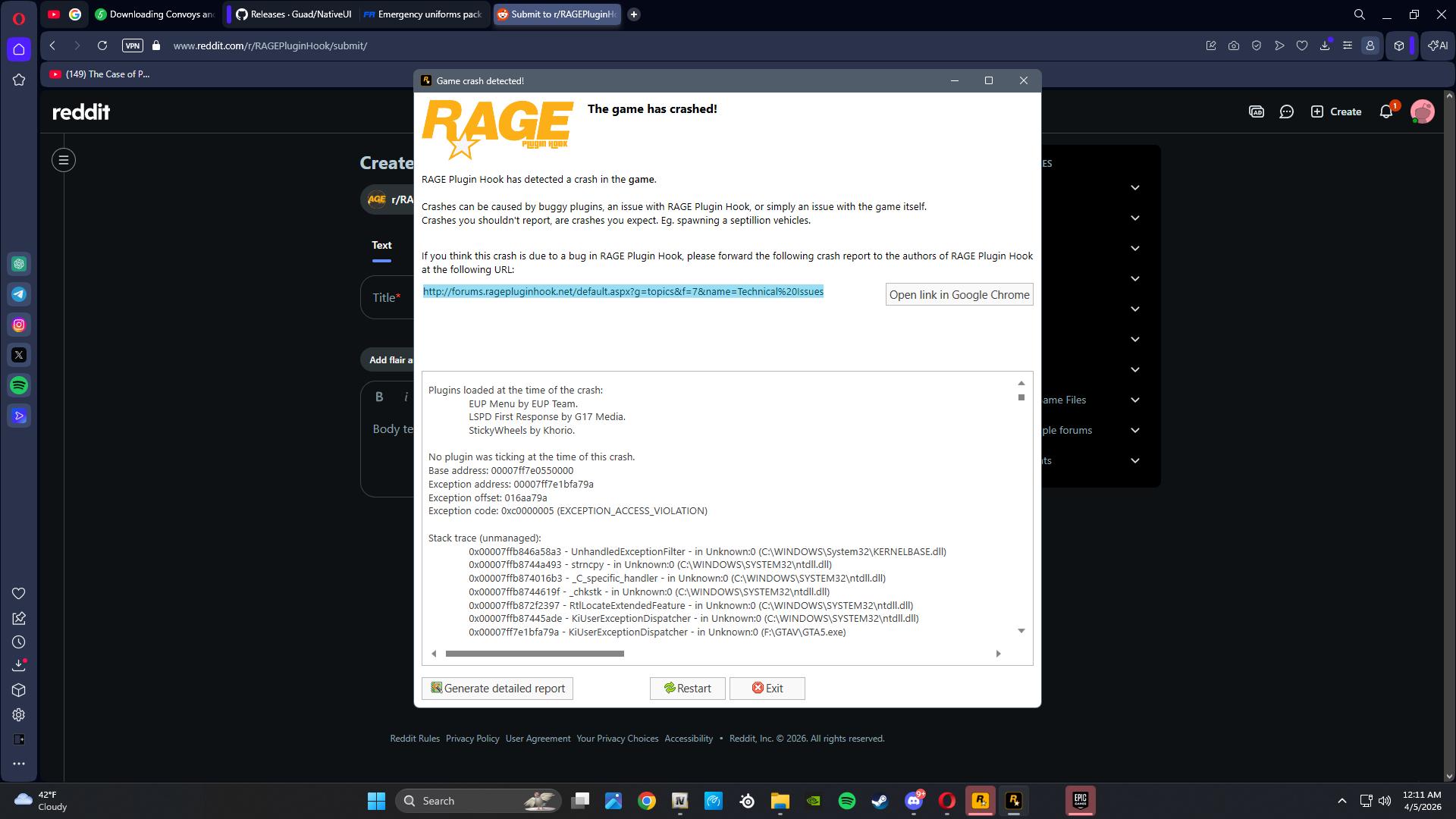This screenshot has height=819, width=1456.
Task: Show hidden system tray icons
Action: 1342,801
